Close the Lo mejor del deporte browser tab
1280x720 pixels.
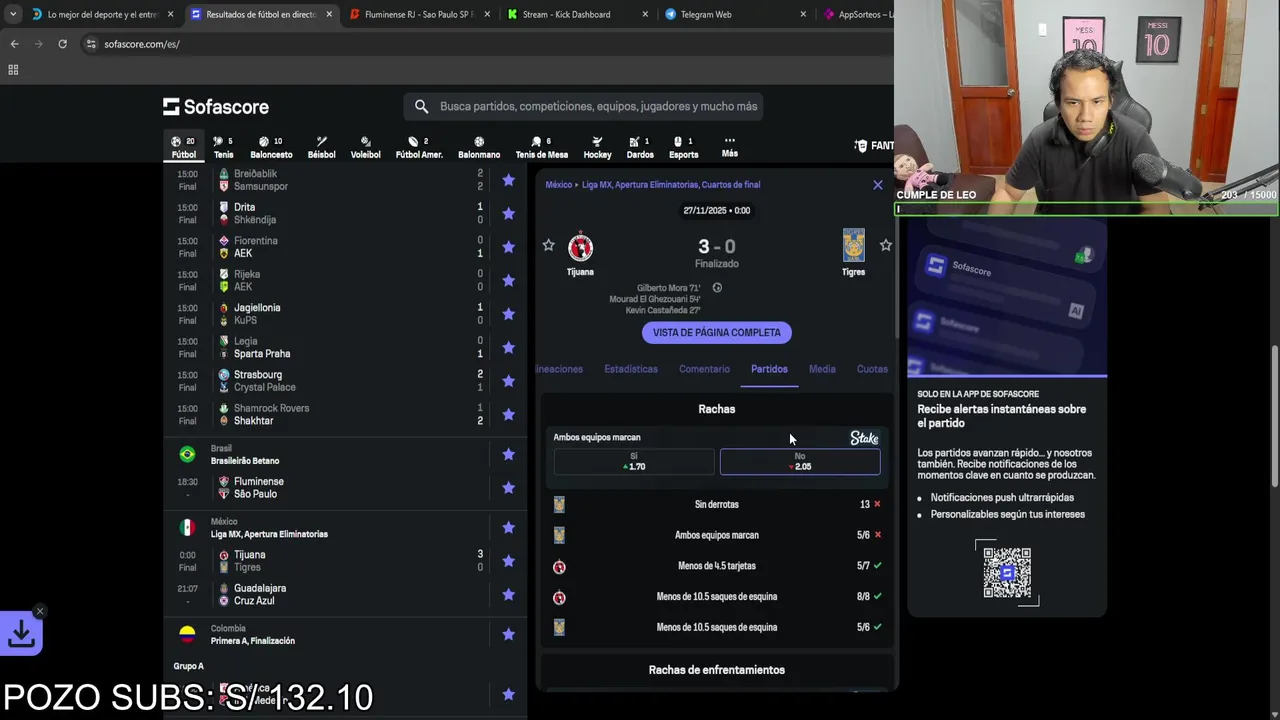(x=170, y=14)
